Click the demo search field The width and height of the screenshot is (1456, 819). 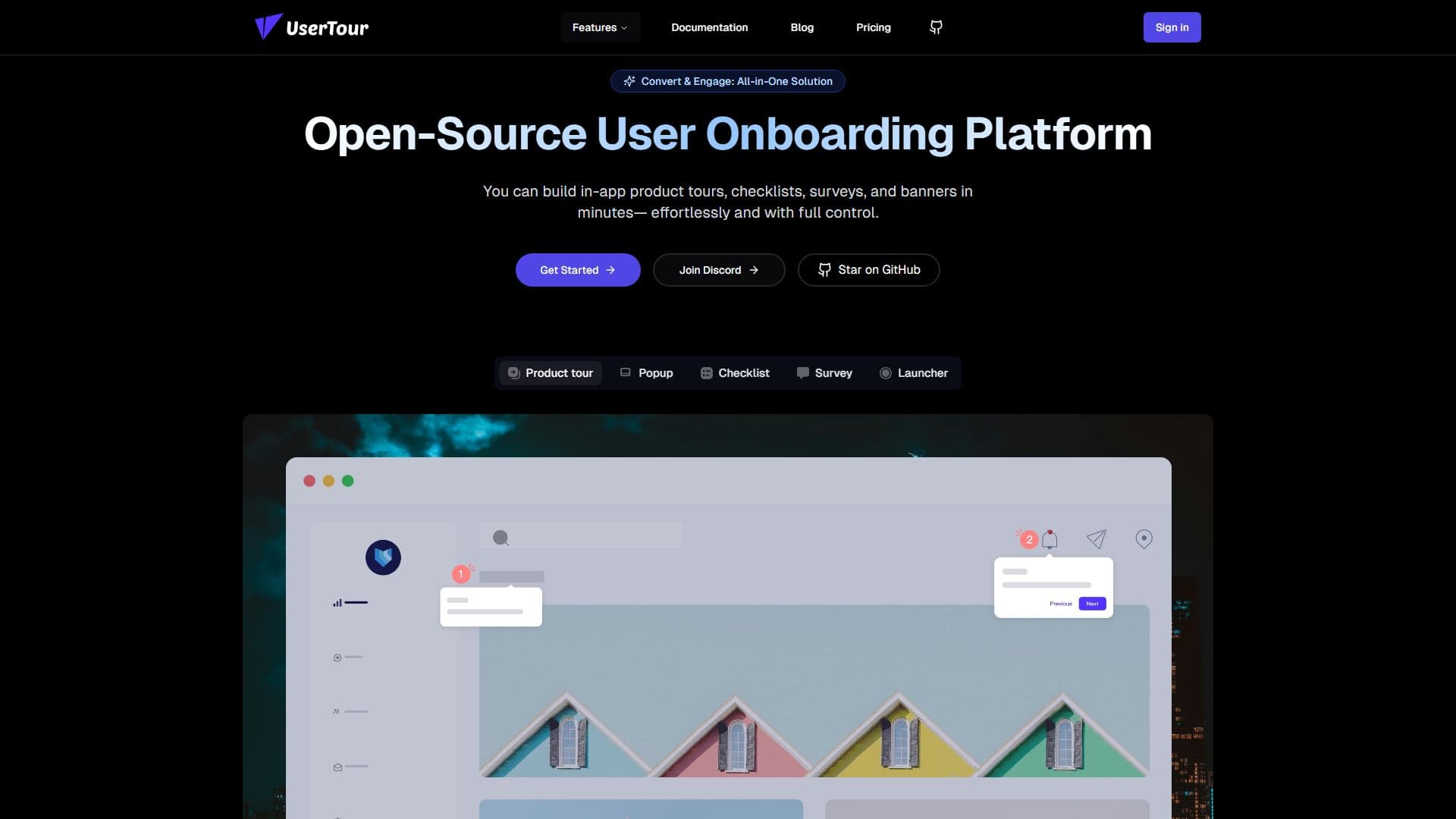[x=581, y=536]
